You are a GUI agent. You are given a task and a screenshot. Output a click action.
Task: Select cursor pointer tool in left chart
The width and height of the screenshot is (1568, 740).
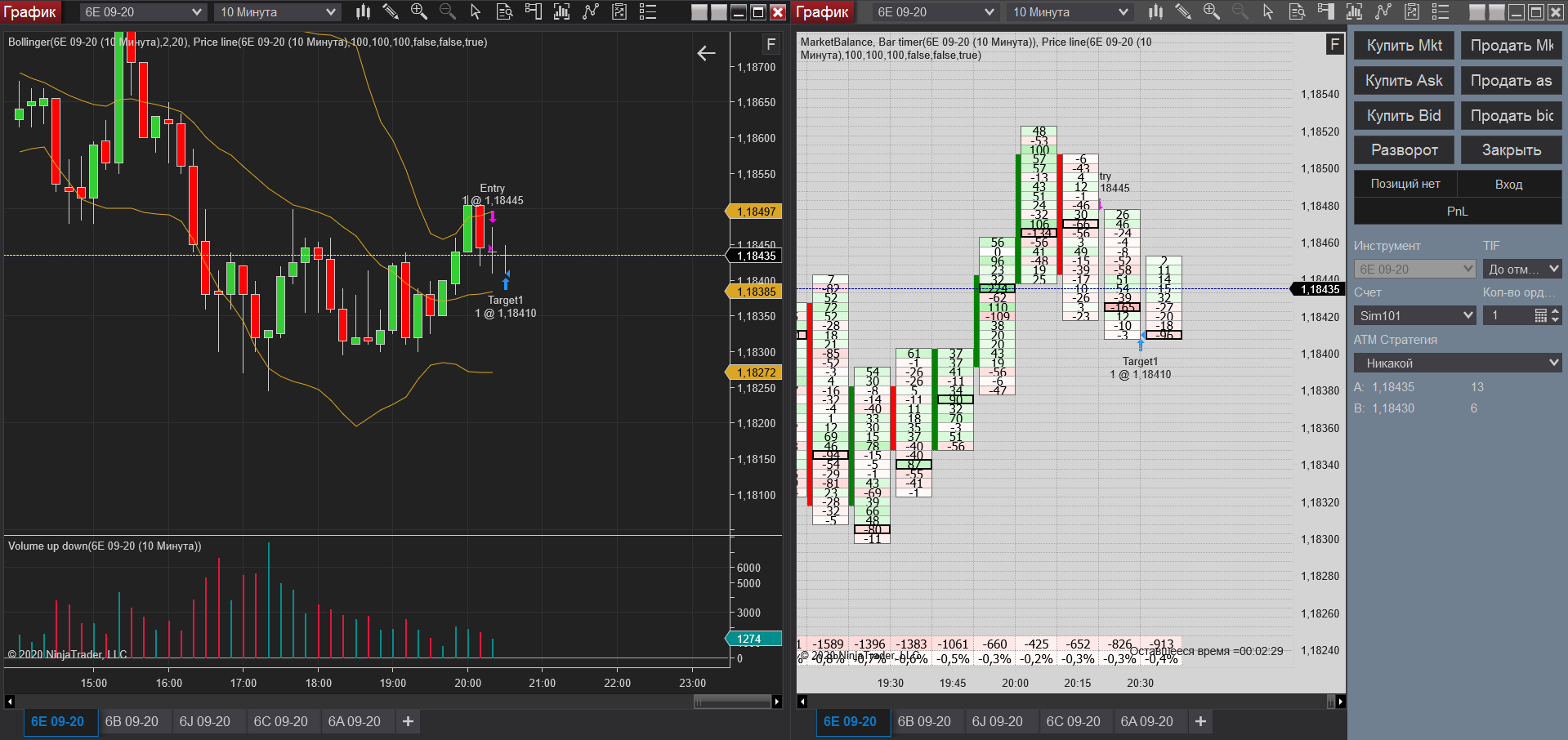[x=476, y=11]
